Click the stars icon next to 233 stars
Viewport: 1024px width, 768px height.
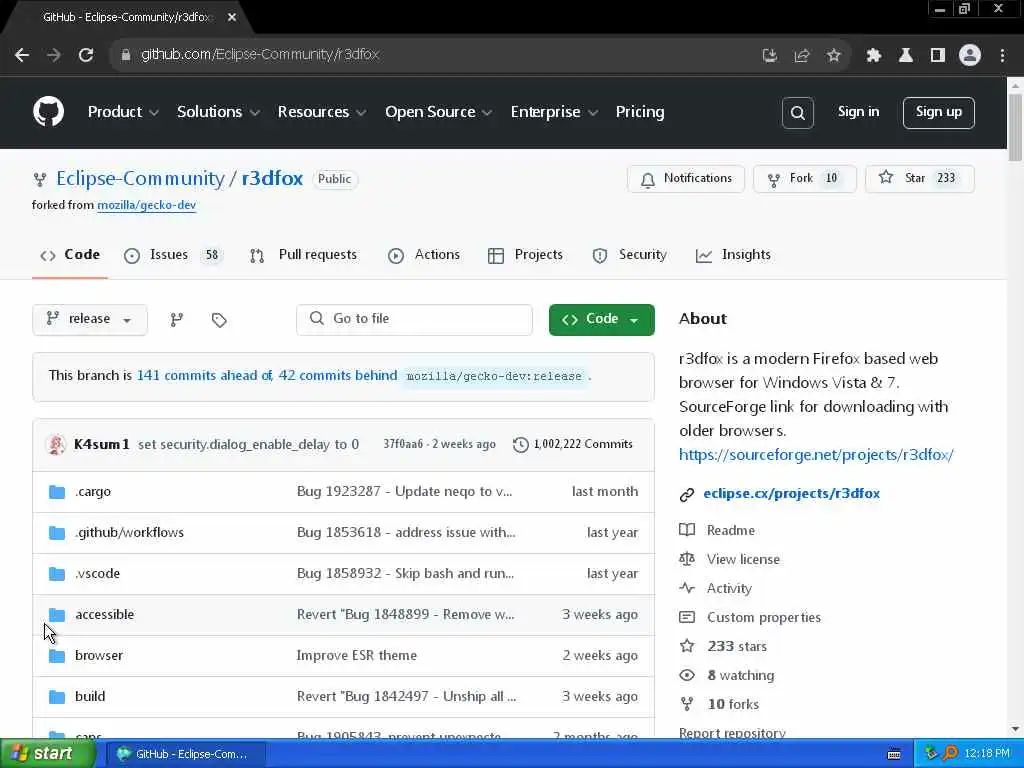tap(687, 646)
